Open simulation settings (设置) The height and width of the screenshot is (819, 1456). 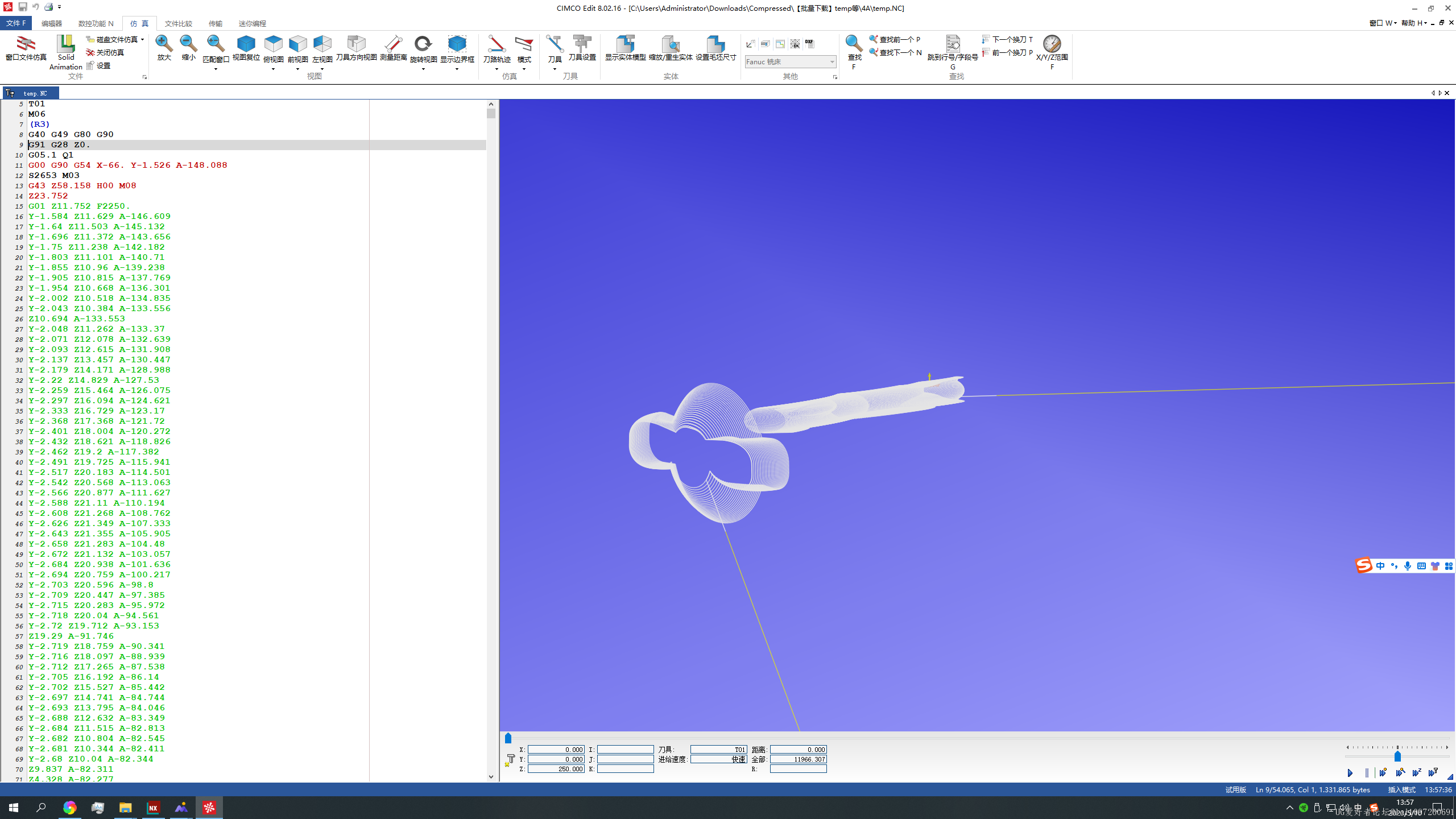[x=99, y=66]
